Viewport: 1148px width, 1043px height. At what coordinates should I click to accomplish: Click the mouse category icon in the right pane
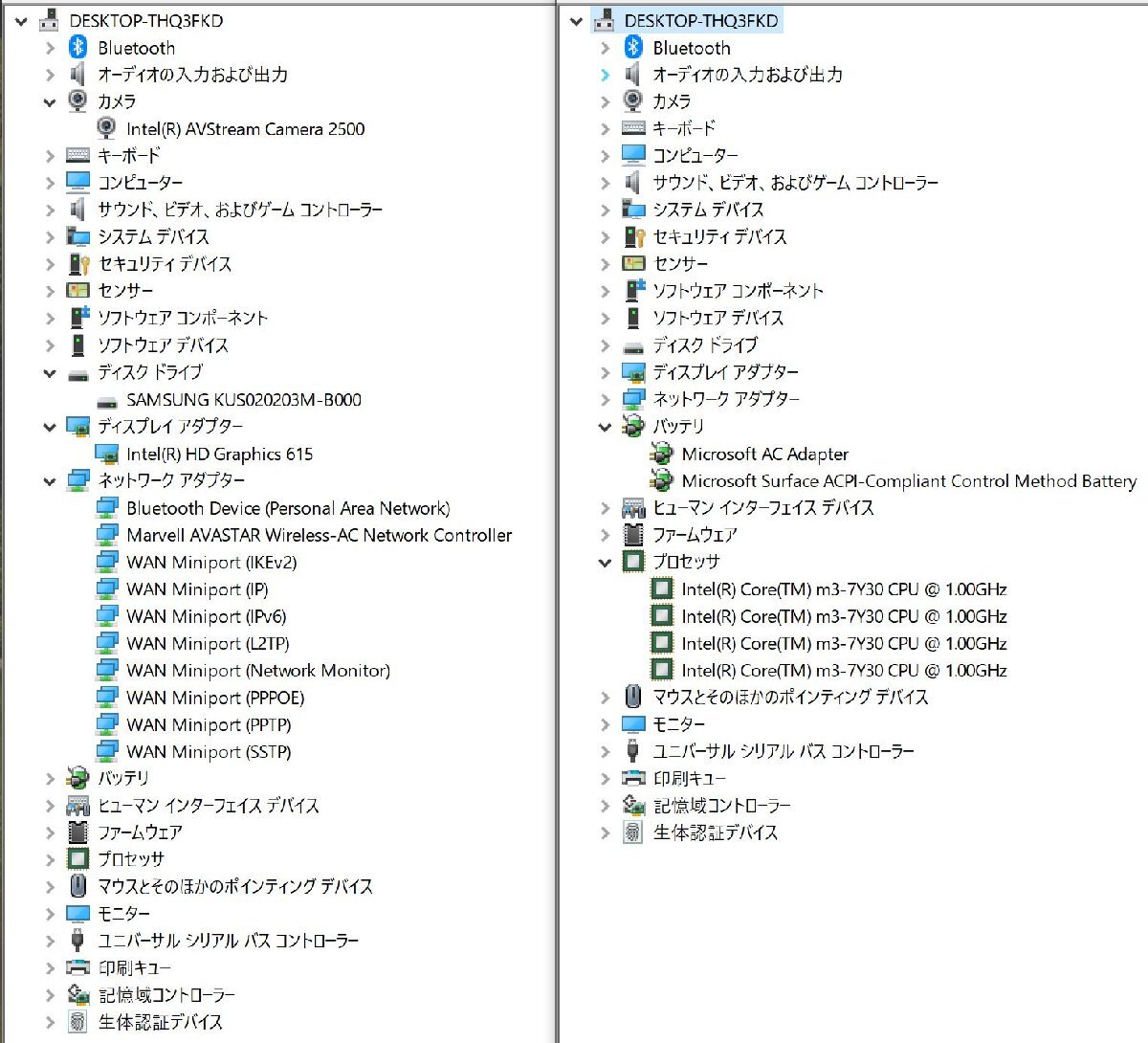(633, 697)
